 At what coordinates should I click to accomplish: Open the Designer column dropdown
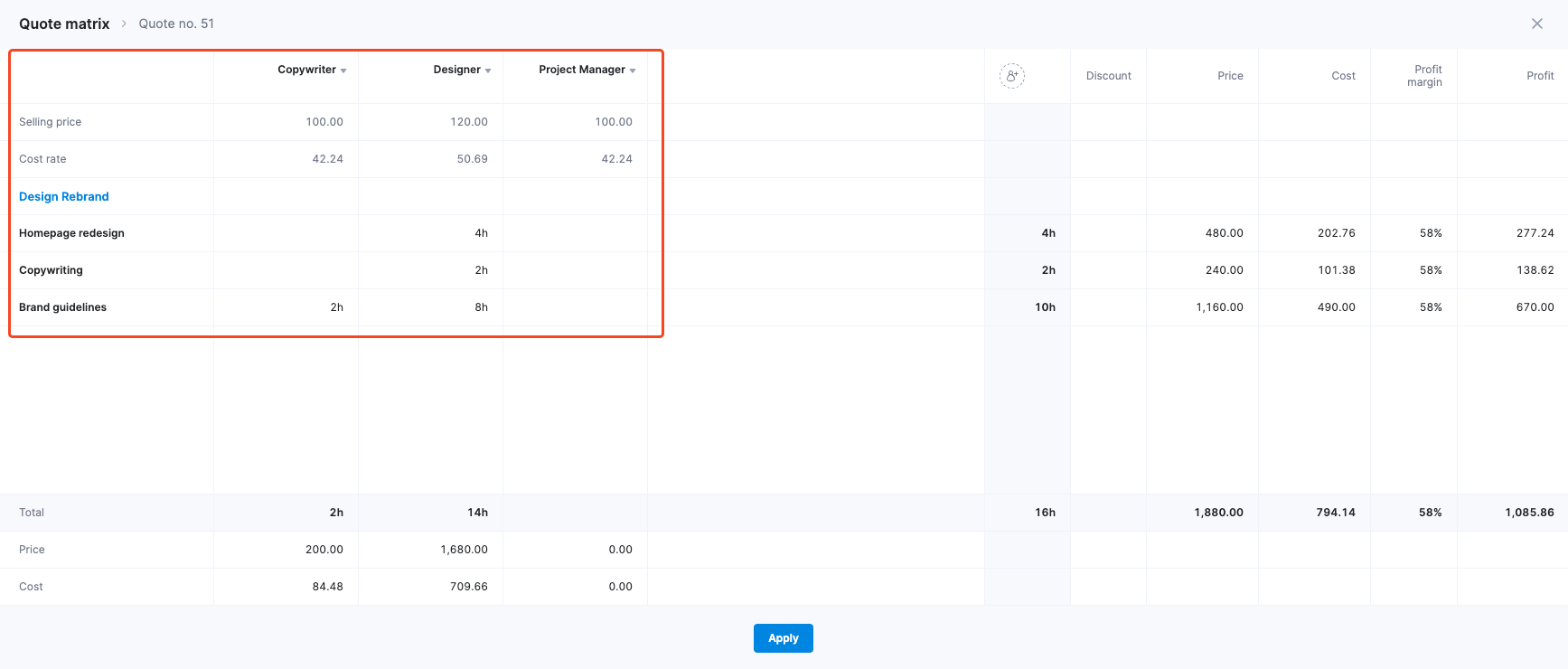coord(488,71)
